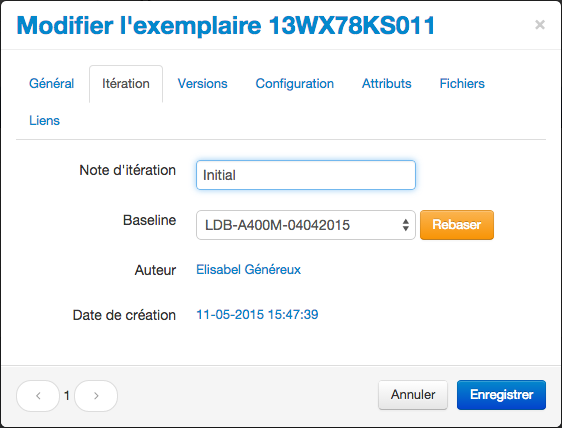Switch to the Attributs tab

point(387,84)
